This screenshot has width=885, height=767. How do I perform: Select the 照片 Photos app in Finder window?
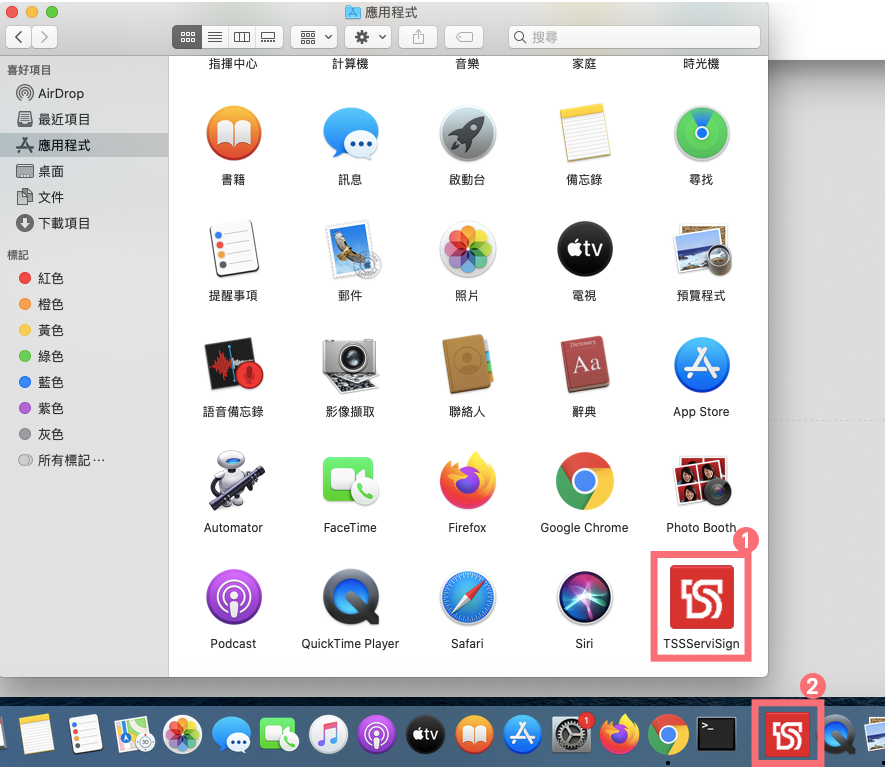[x=467, y=249]
